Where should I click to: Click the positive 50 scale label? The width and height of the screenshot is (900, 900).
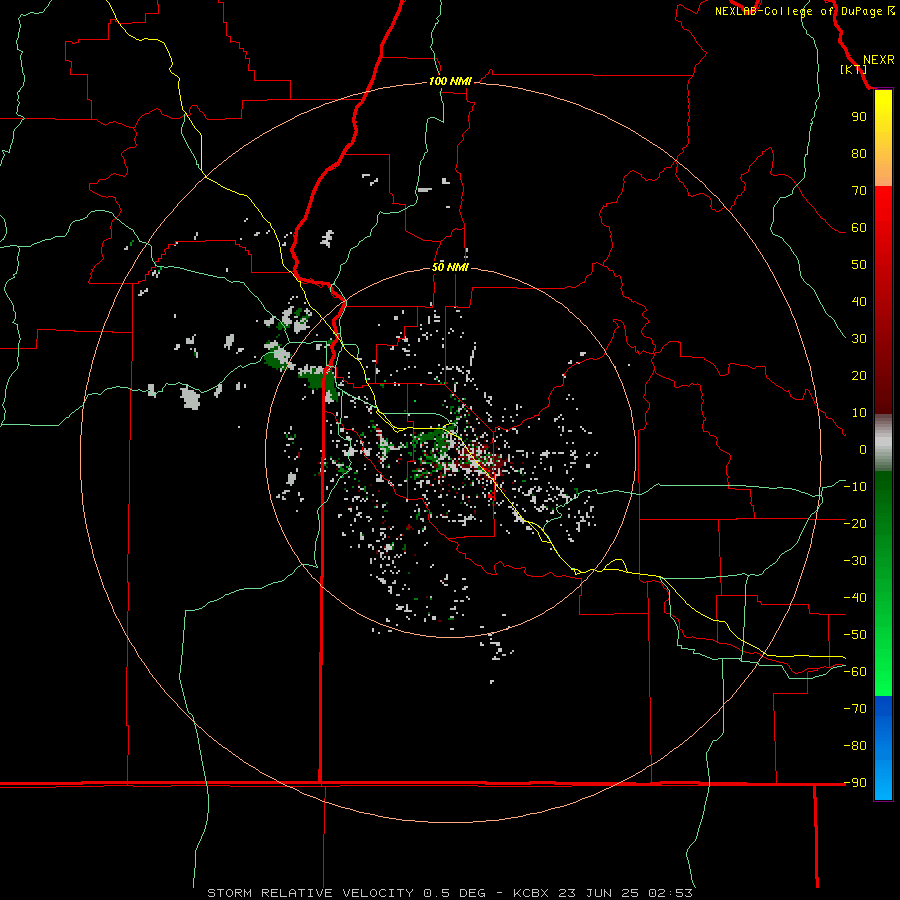point(859,265)
